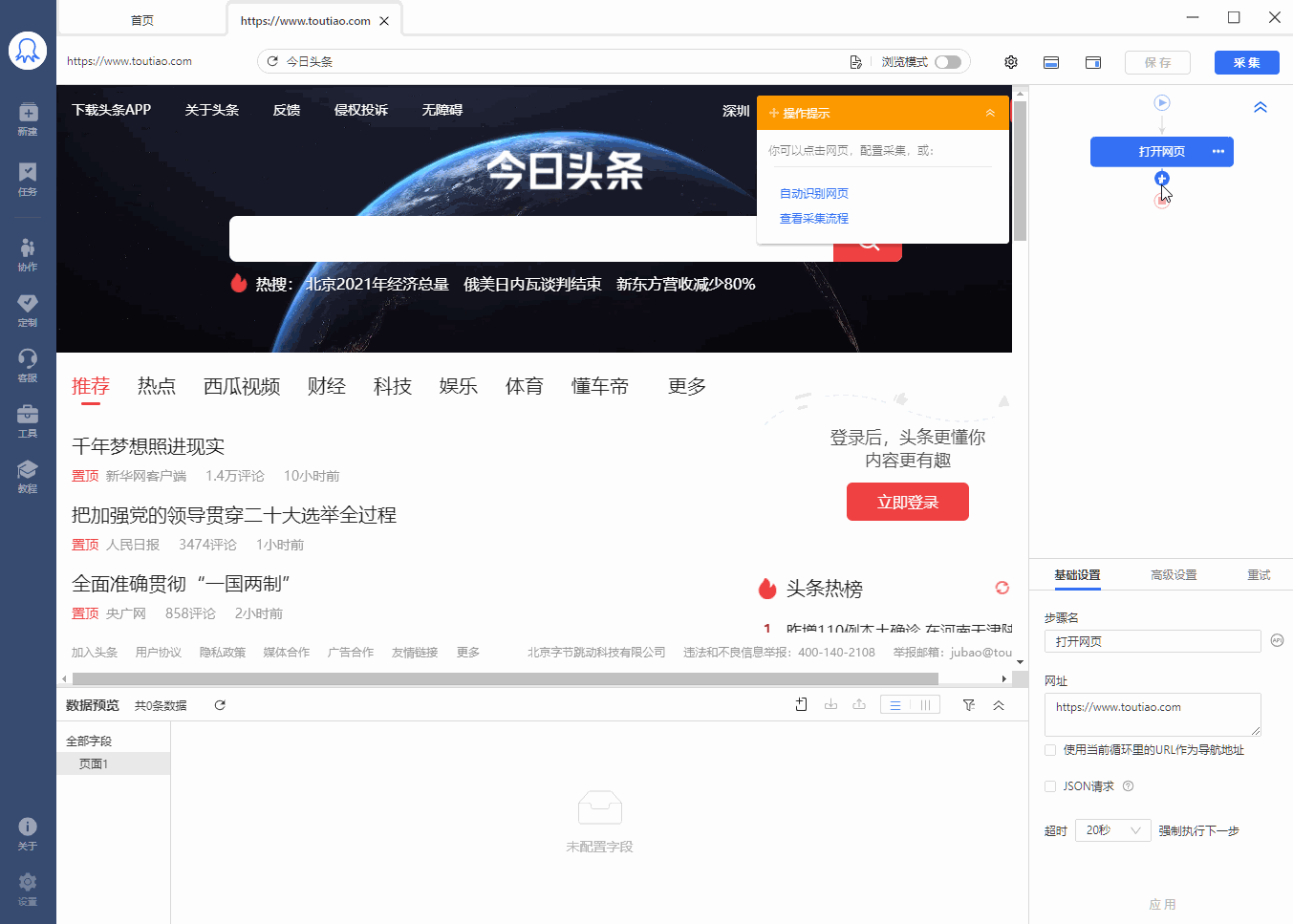Image resolution: width=1293 pixels, height=924 pixels.
Task: Click the 网址 URL text area
Action: click(x=1153, y=715)
